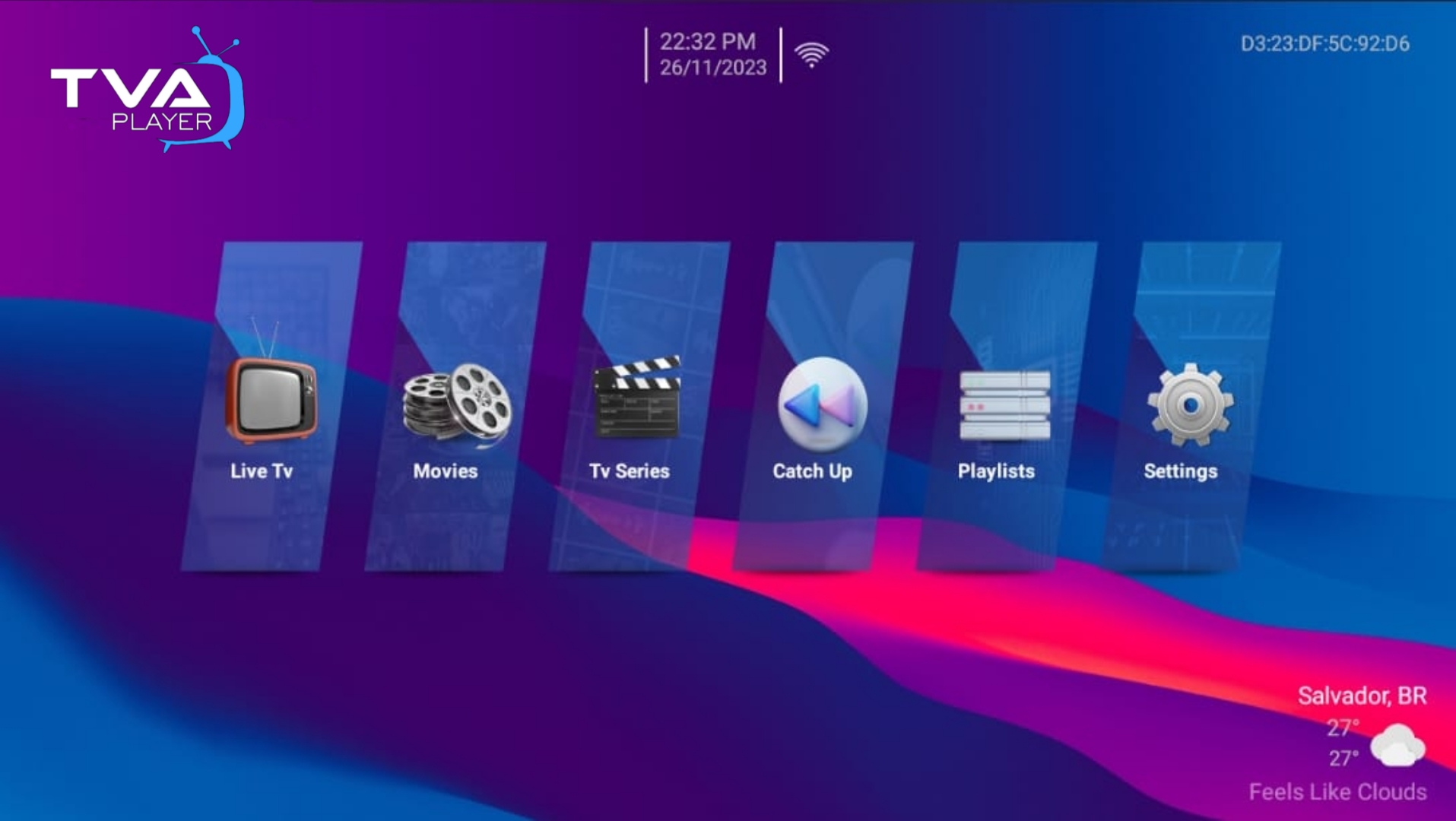Click the "Feels Like Clouds" weather text
The height and width of the screenshot is (821, 1456).
(1337, 792)
